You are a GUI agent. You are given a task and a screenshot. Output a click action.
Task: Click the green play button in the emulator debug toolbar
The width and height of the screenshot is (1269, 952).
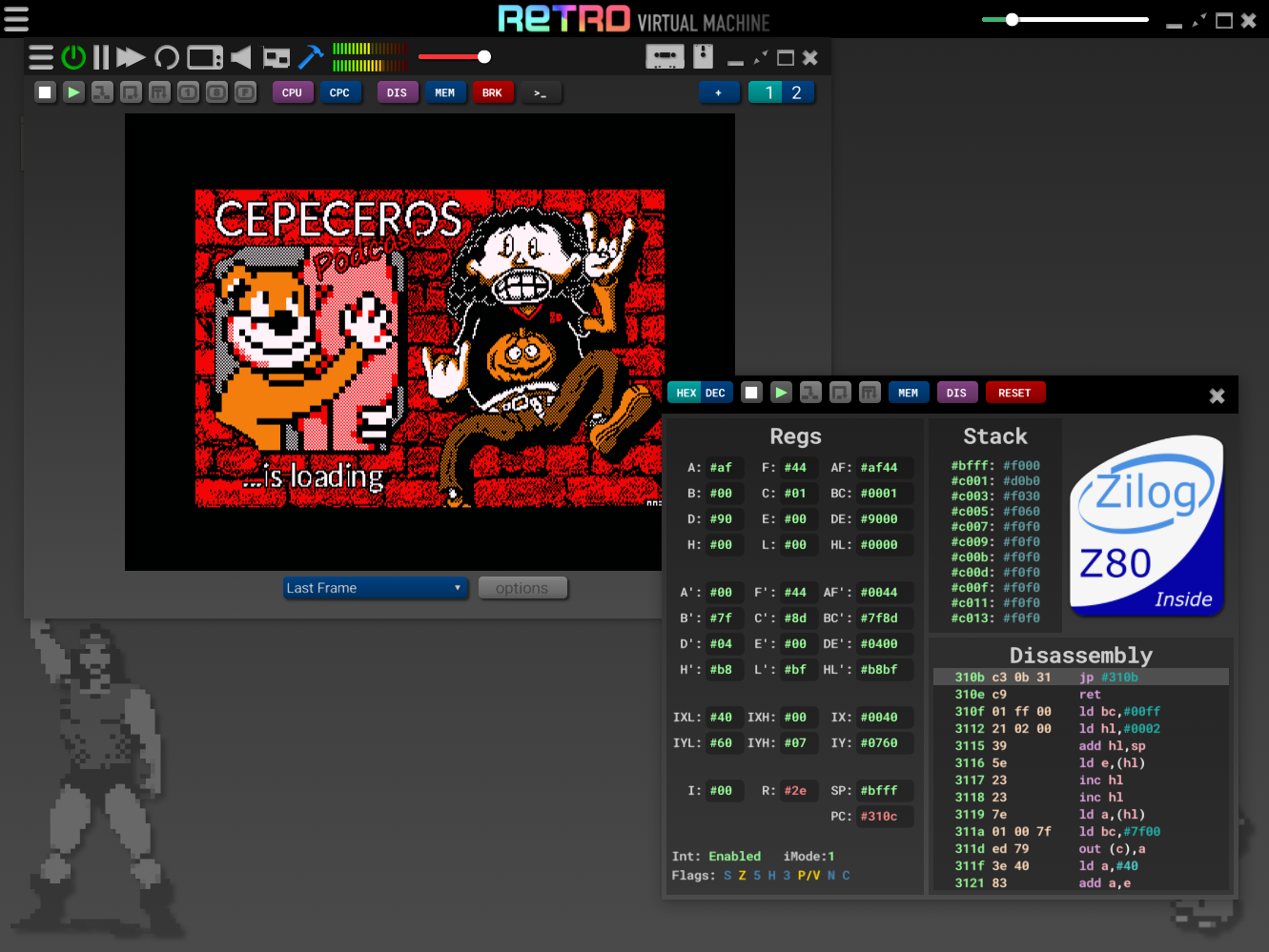point(73,92)
